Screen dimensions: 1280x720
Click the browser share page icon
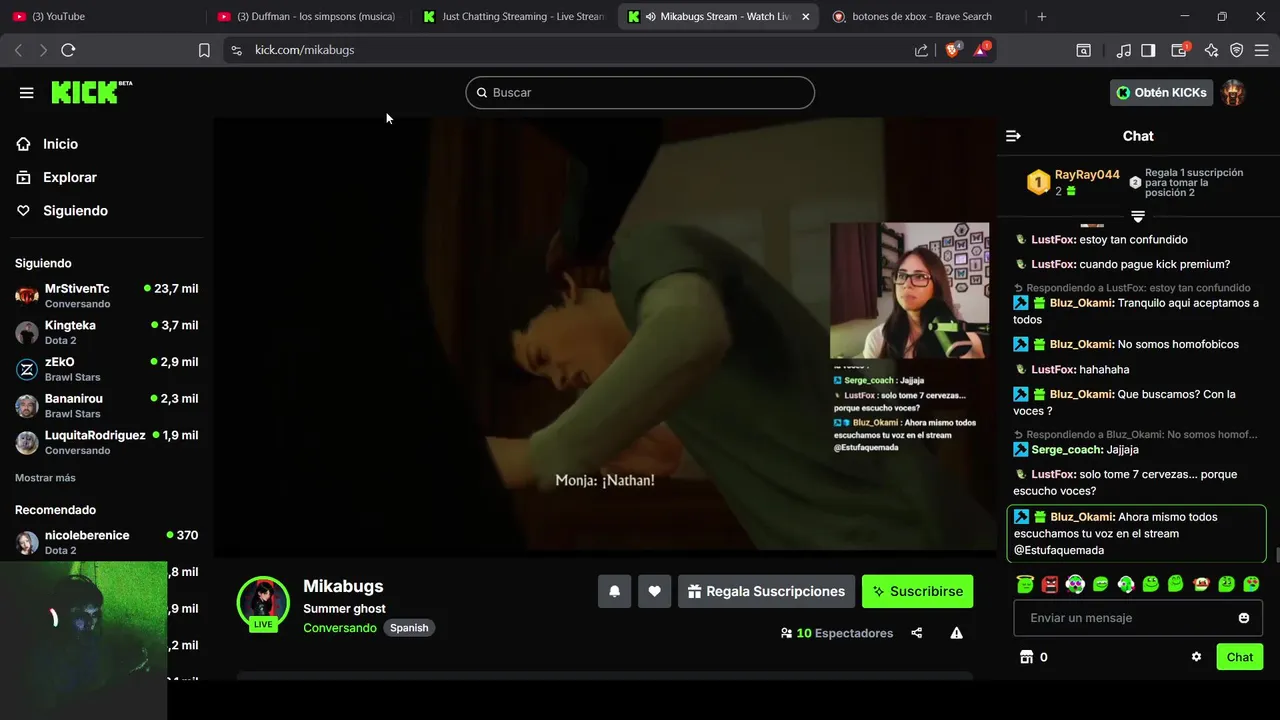coord(921,50)
